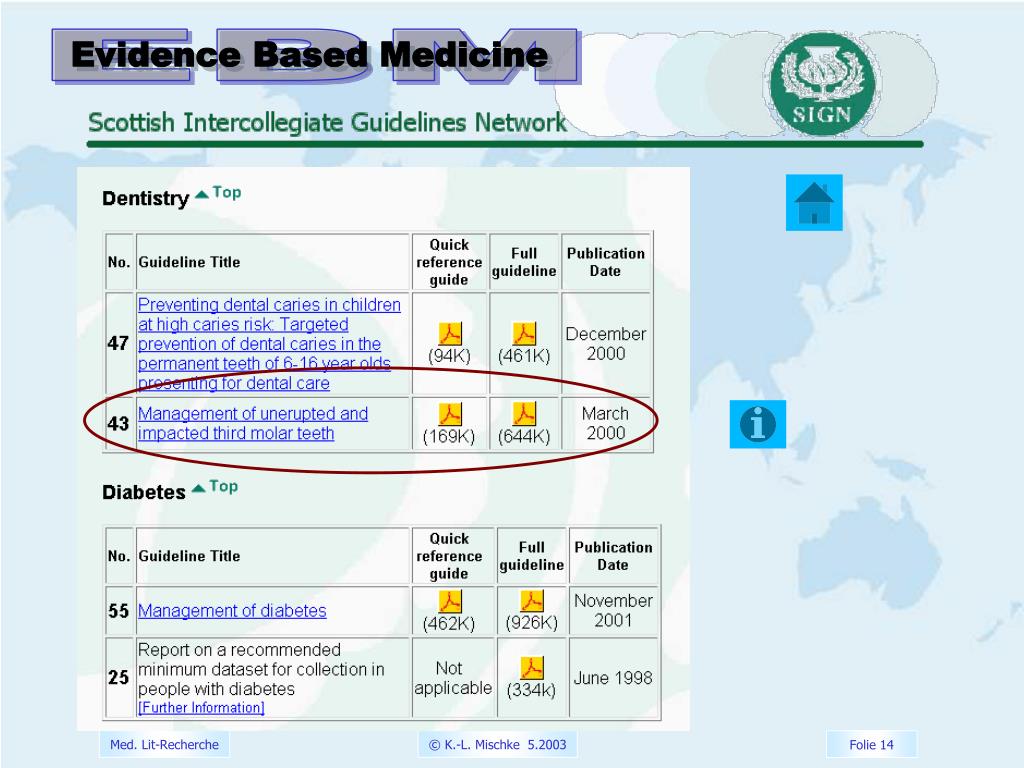This screenshot has width=1024, height=768.
Task: Open full guideline PDF (334k) for guideline 25
Action: pyautogui.click(x=532, y=668)
